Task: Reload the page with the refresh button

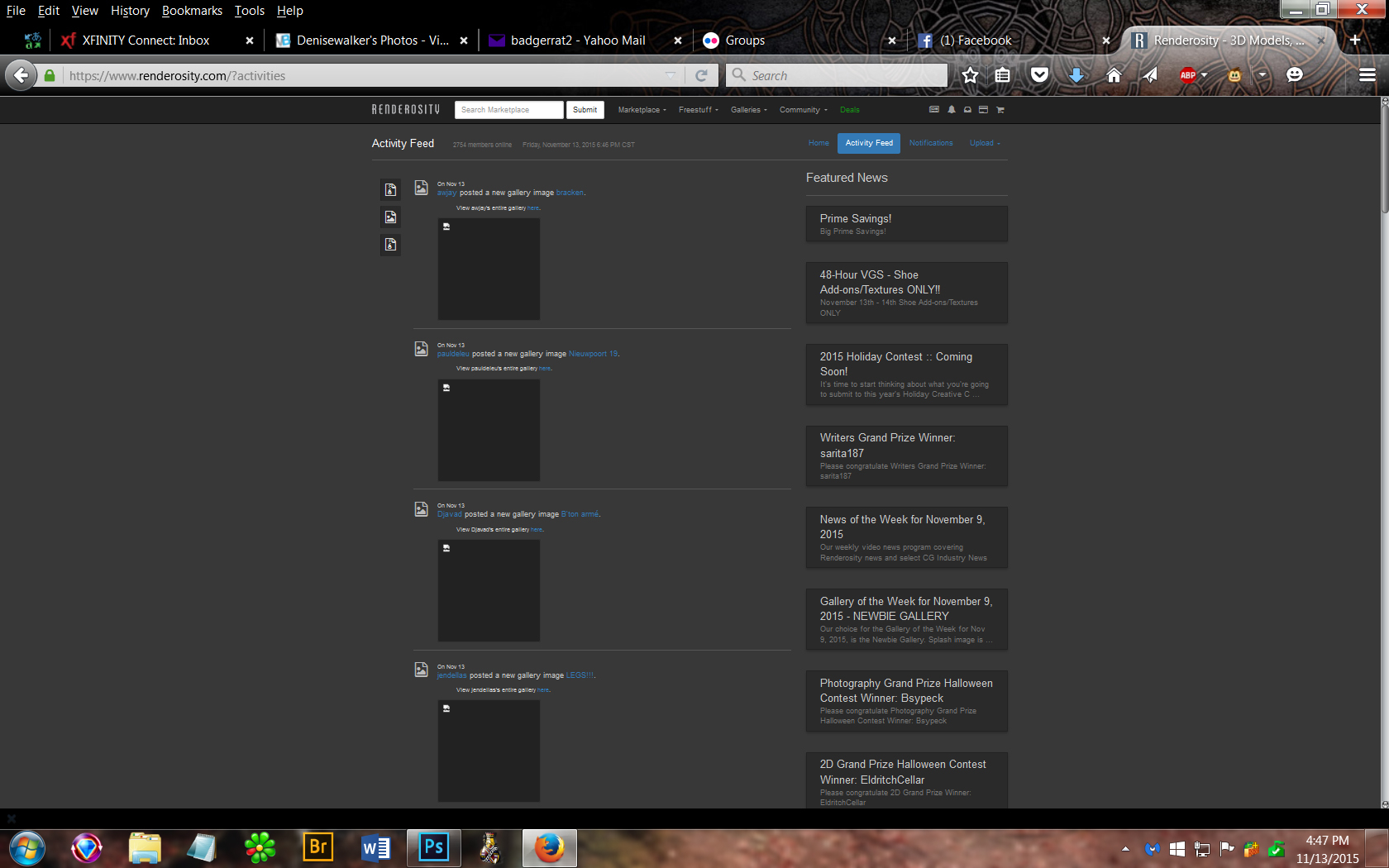Action: 701,75
